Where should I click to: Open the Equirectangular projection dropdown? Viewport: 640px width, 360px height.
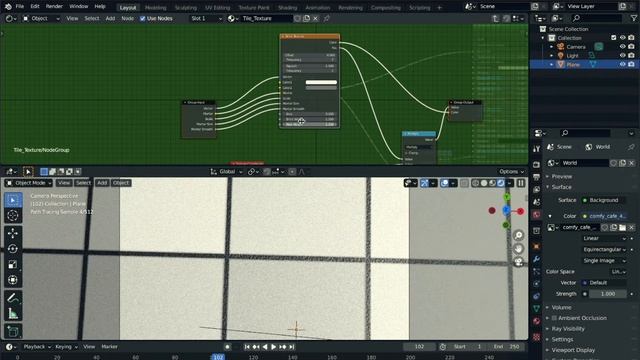tap(604, 249)
